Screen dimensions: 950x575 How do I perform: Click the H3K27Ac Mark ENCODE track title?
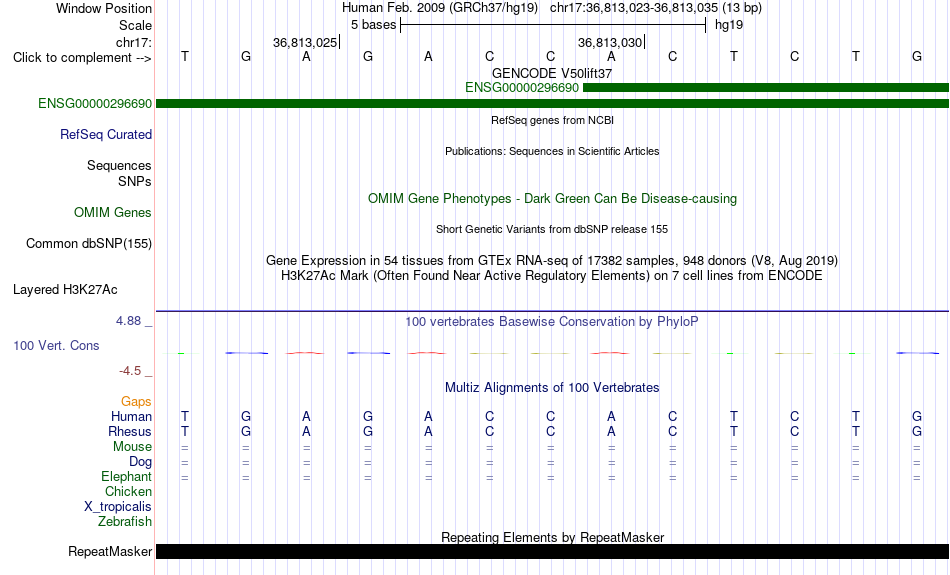[552, 276]
